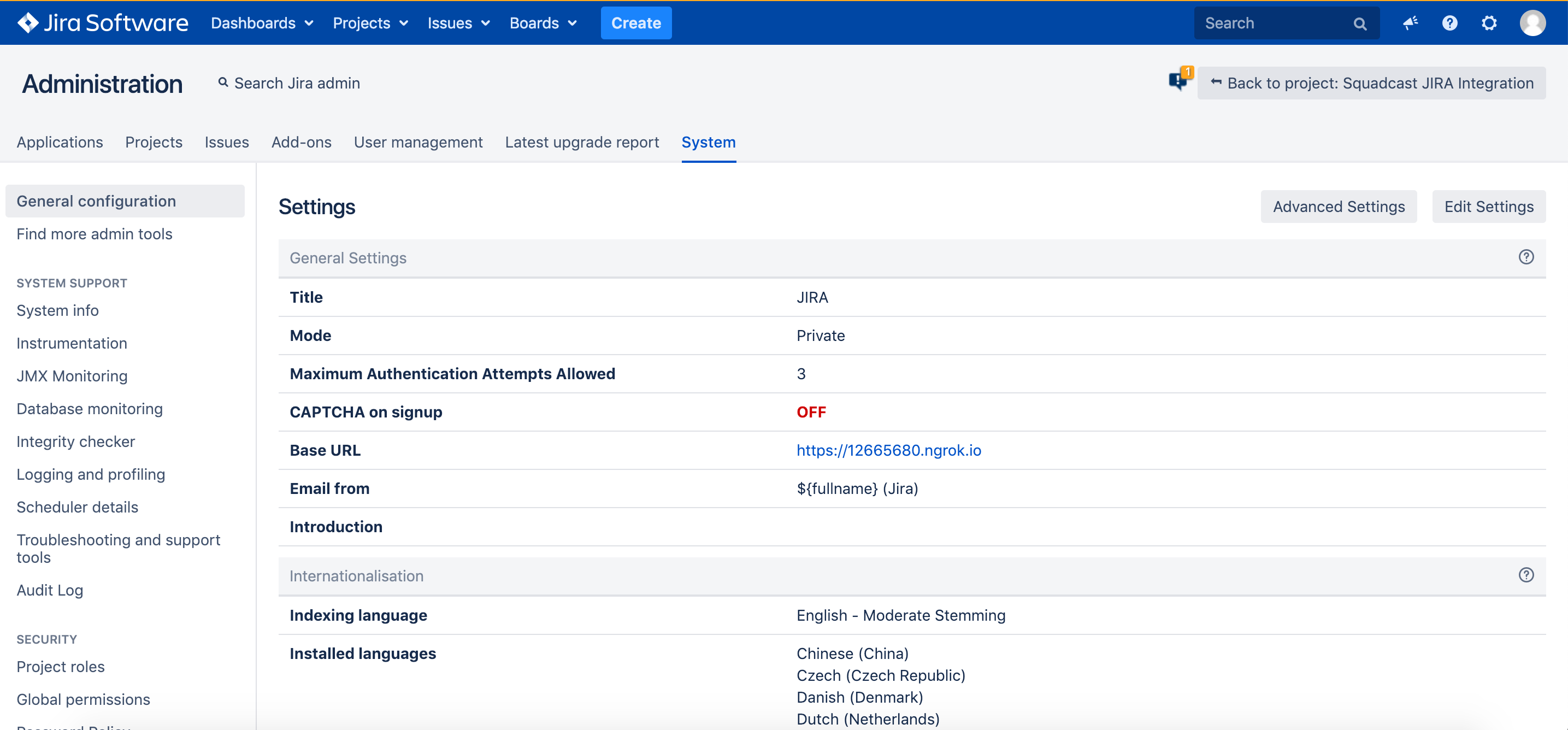Switch to the Add-ons tab
Screen dimensions: 1568x730
(301, 142)
